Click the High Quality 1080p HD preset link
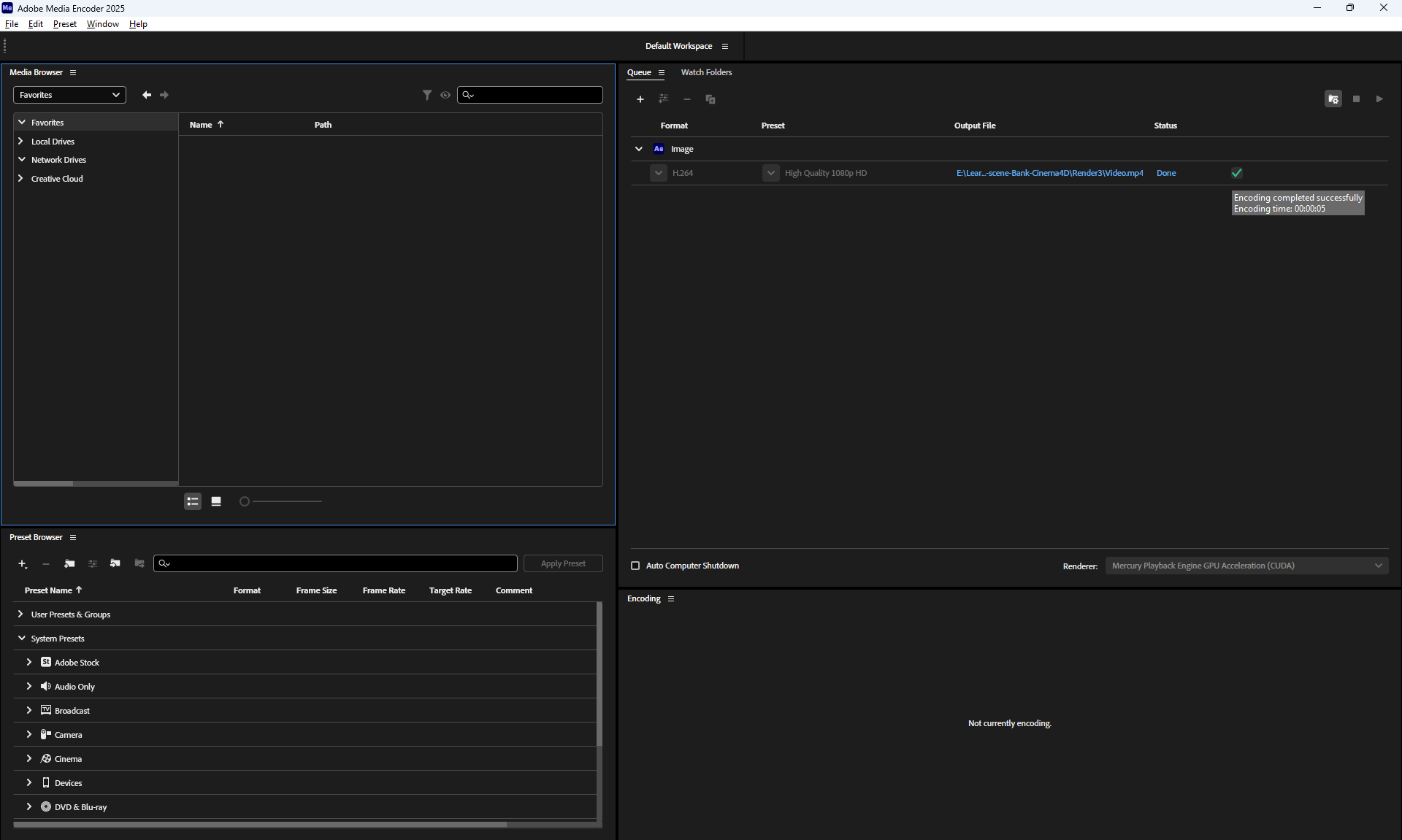The image size is (1402, 840). pos(825,173)
